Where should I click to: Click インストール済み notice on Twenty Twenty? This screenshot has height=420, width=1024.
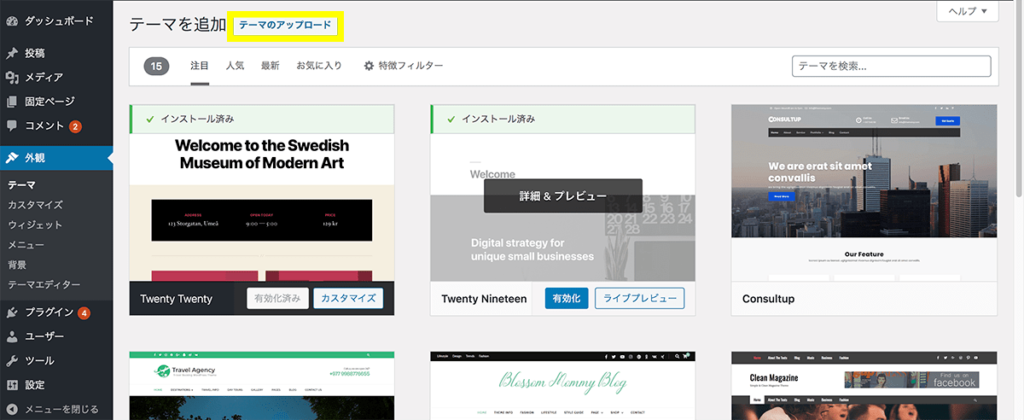pyautogui.click(x=262, y=120)
